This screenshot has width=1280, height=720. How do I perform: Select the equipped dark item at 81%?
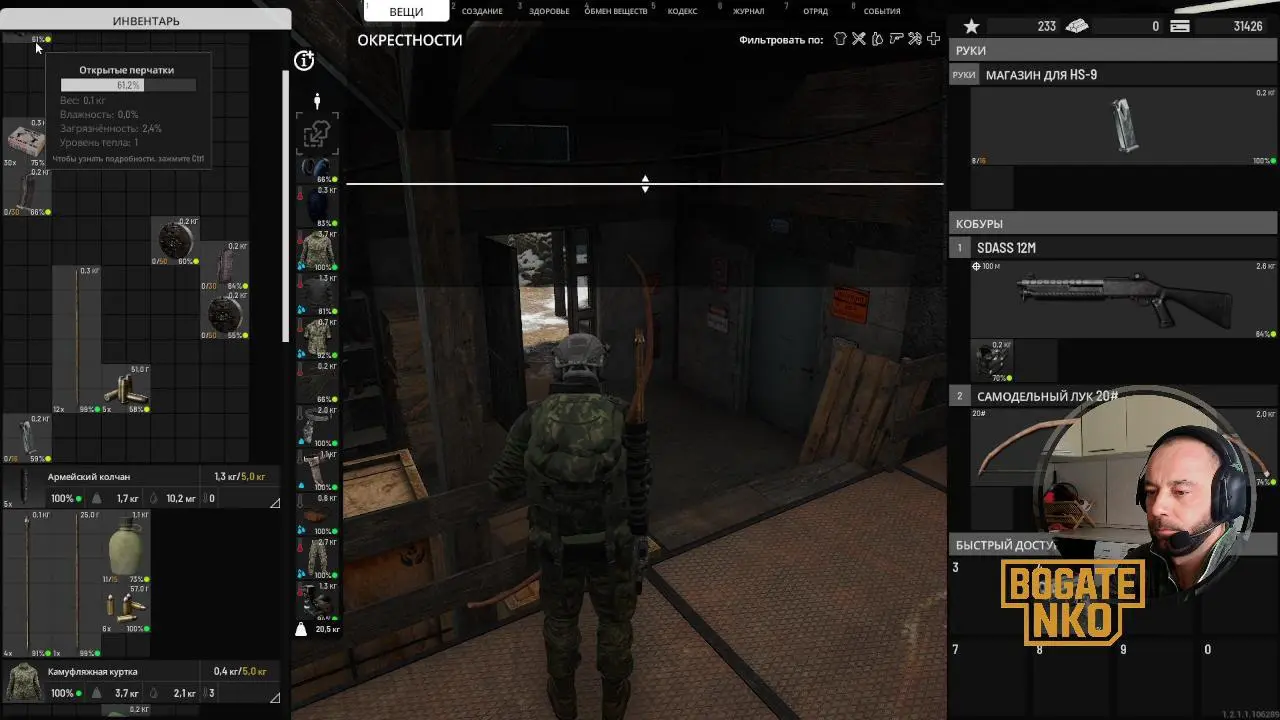coord(318,294)
